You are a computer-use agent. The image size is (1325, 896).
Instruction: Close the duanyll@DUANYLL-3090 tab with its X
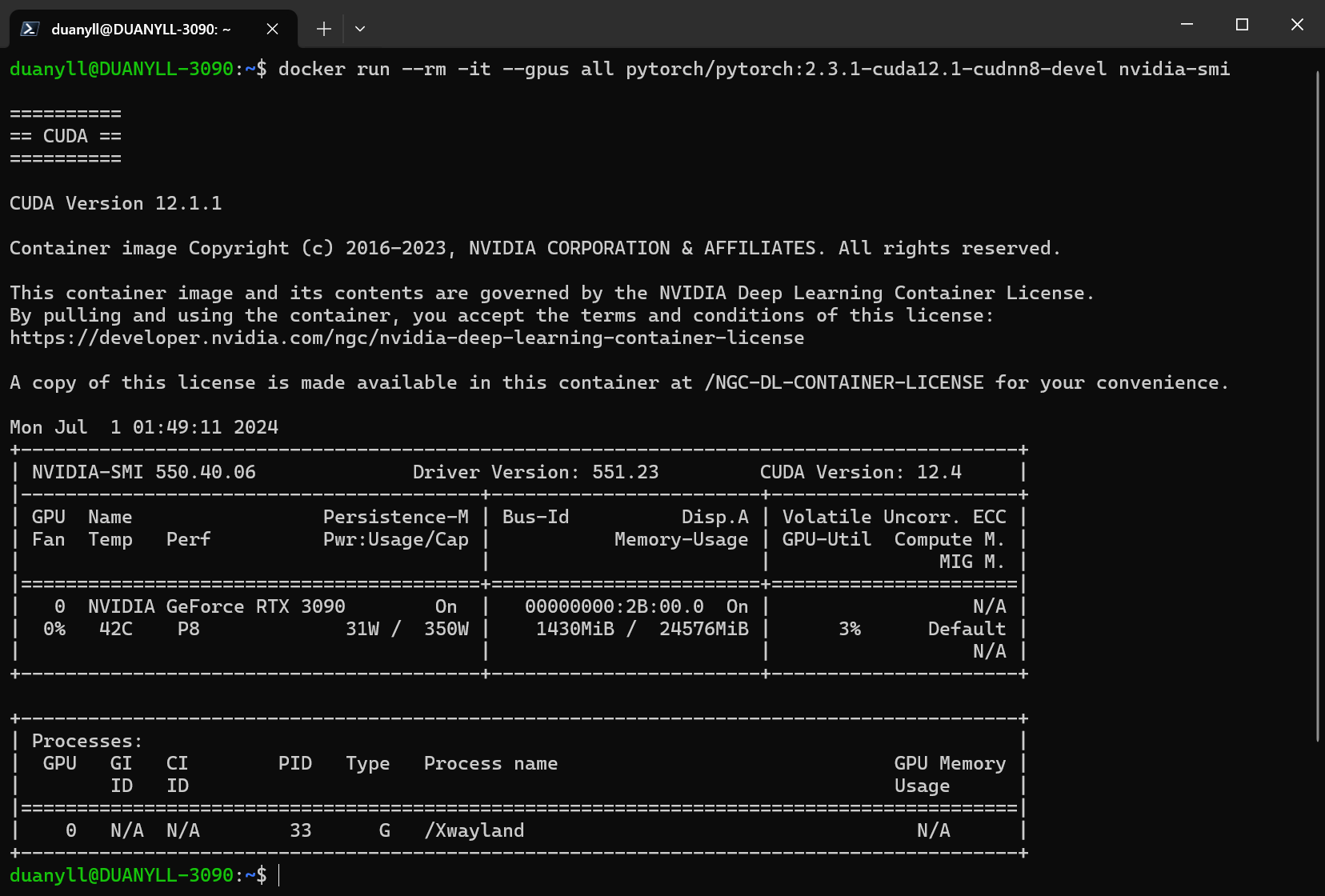[x=272, y=28]
